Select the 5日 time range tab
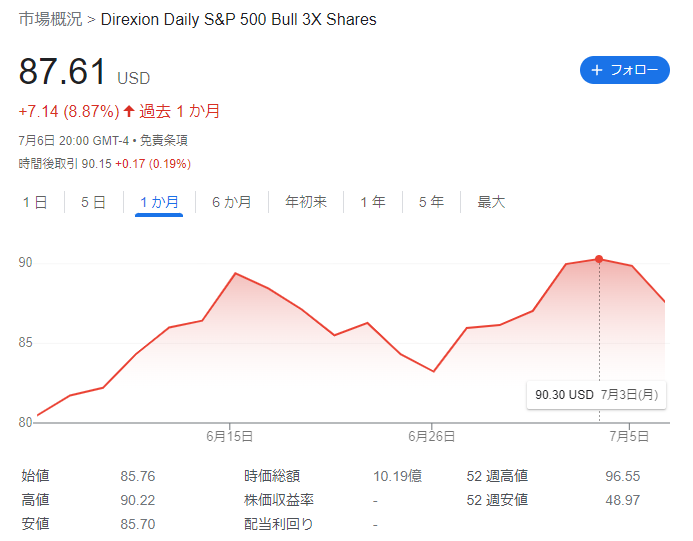 tap(93, 202)
